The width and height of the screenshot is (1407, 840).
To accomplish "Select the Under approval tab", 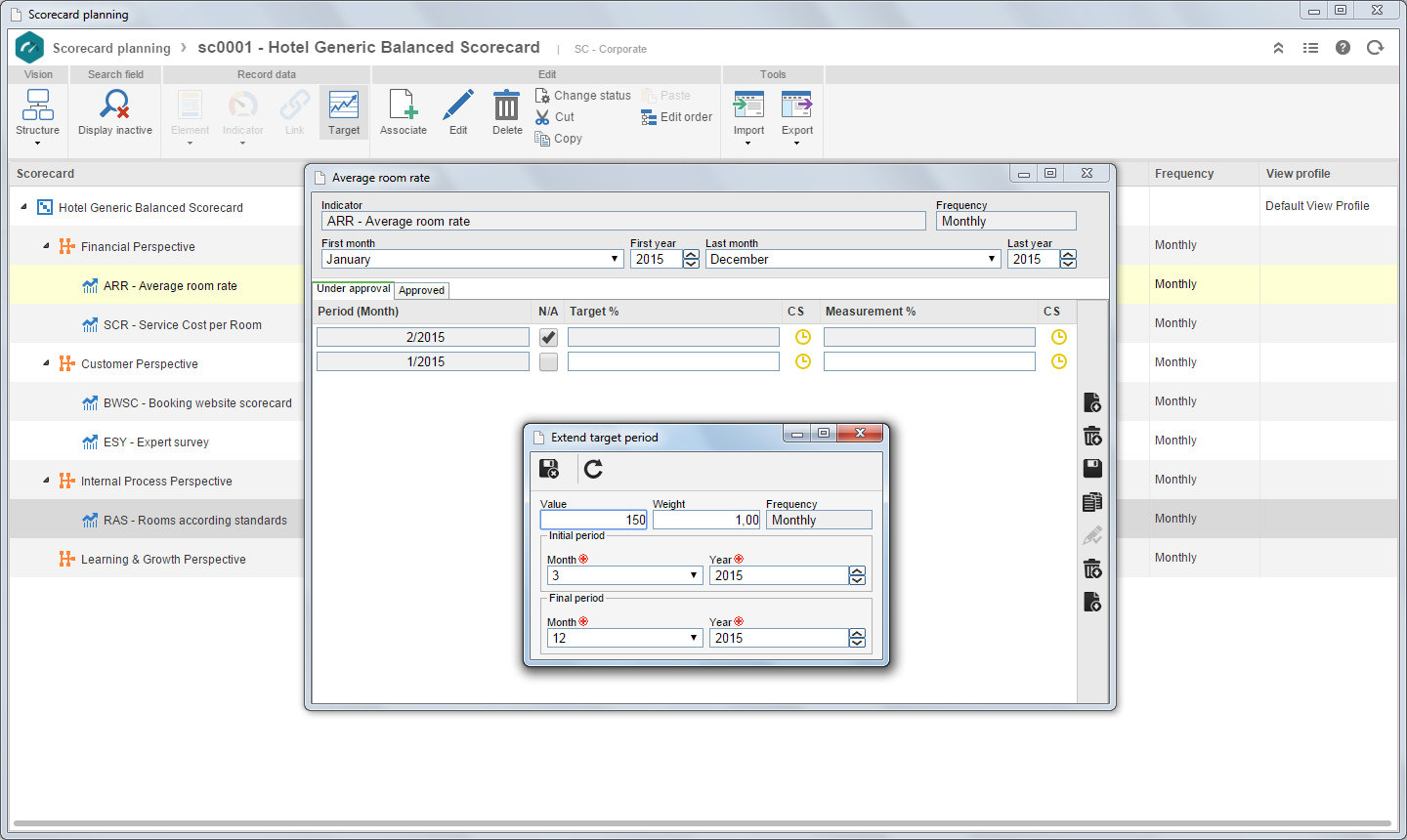I will [x=354, y=289].
